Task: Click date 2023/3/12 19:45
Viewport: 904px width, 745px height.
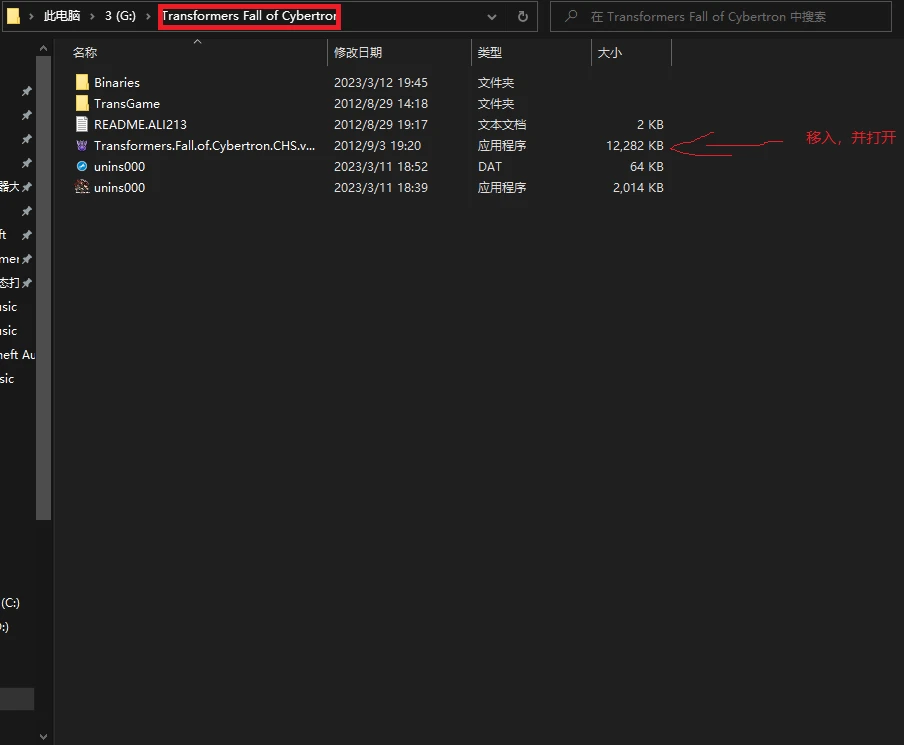Action: [x=381, y=82]
